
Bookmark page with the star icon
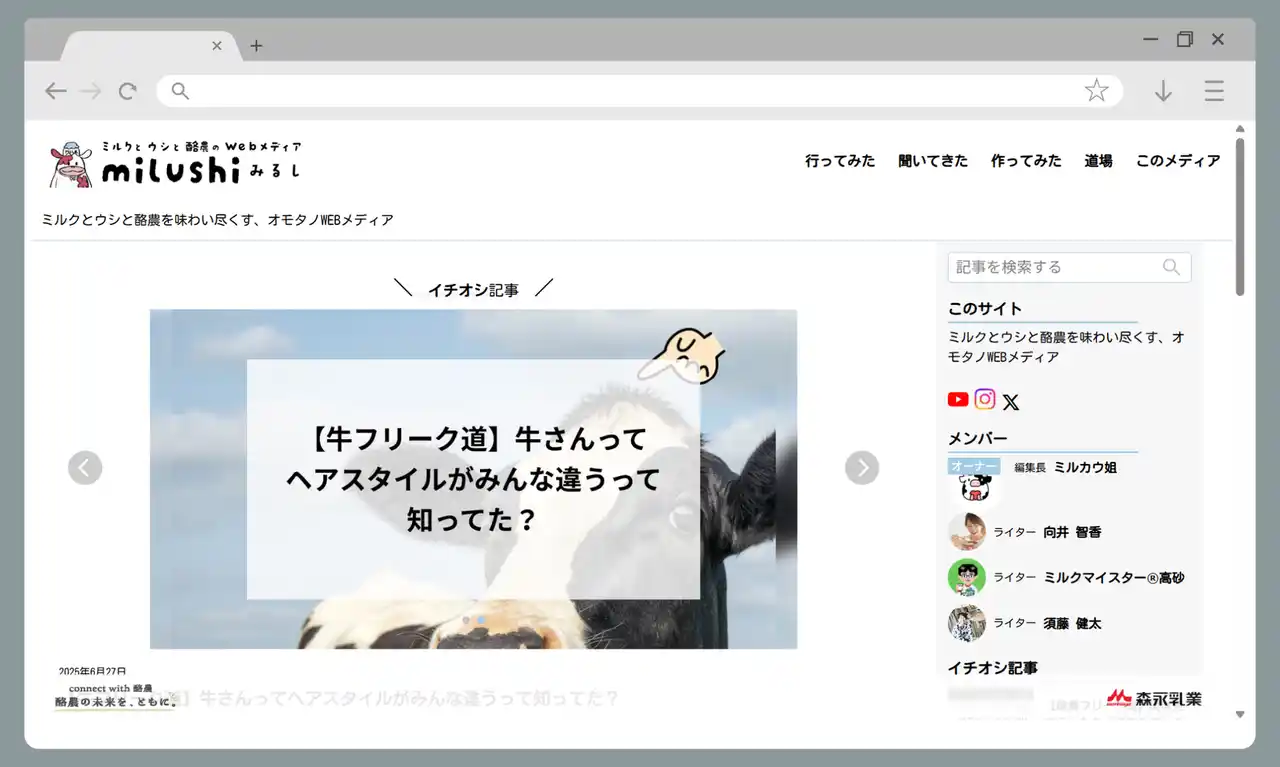click(1096, 91)
